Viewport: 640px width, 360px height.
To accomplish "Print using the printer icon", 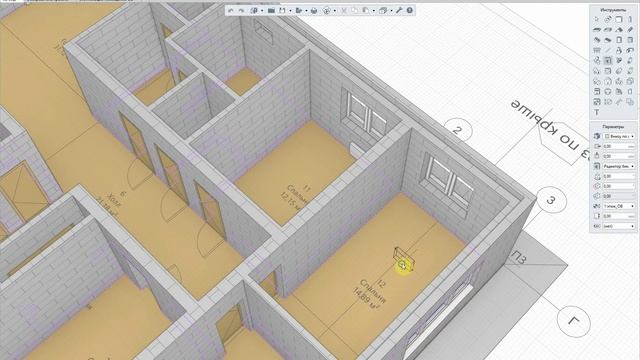I will (x=314, y=11).
